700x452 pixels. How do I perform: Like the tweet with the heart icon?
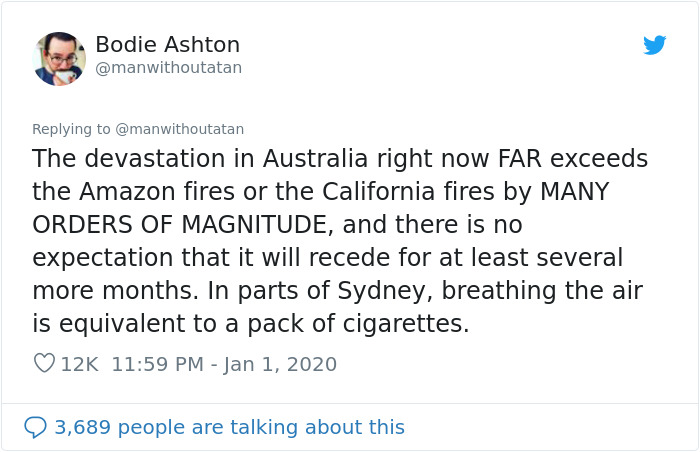click(x=44, y=364)
